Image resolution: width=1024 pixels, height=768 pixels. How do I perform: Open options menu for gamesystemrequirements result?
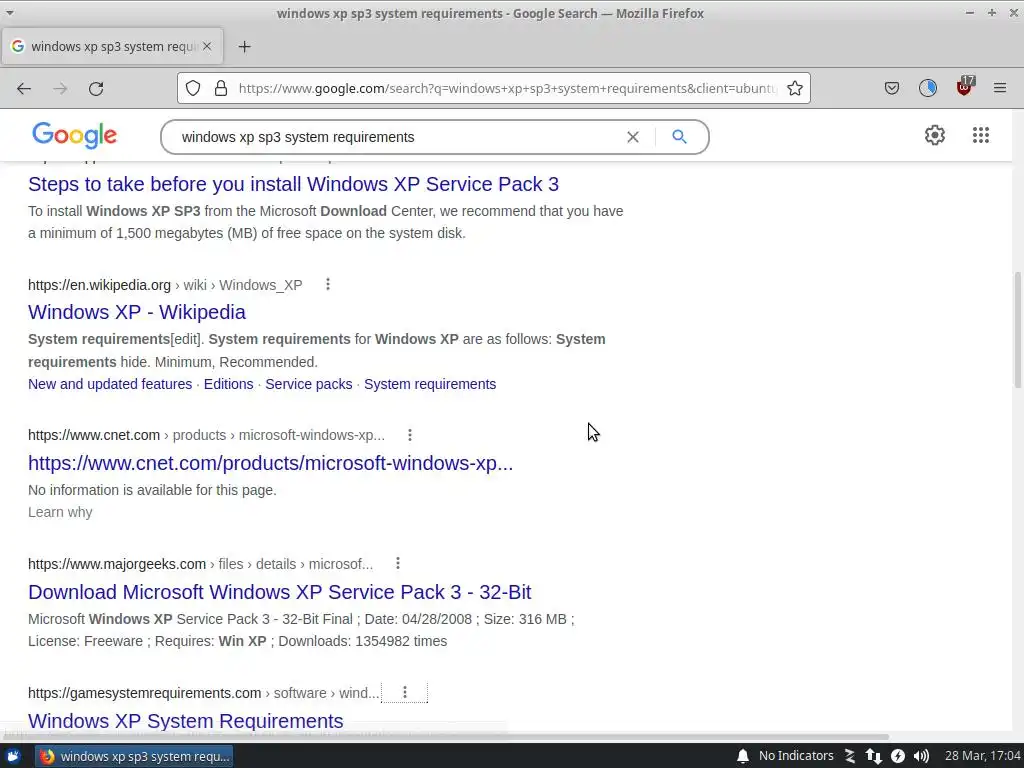(x=405, y=692)
